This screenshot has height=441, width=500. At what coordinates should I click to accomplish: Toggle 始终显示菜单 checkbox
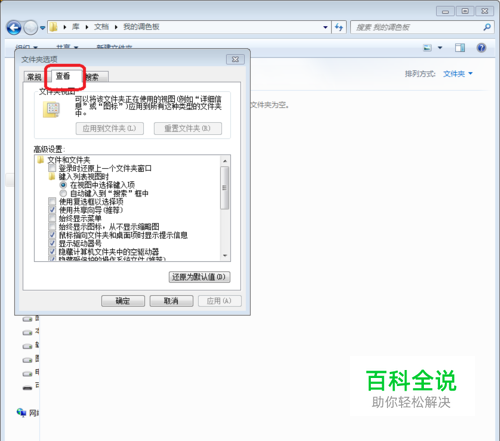coord(52,218)
